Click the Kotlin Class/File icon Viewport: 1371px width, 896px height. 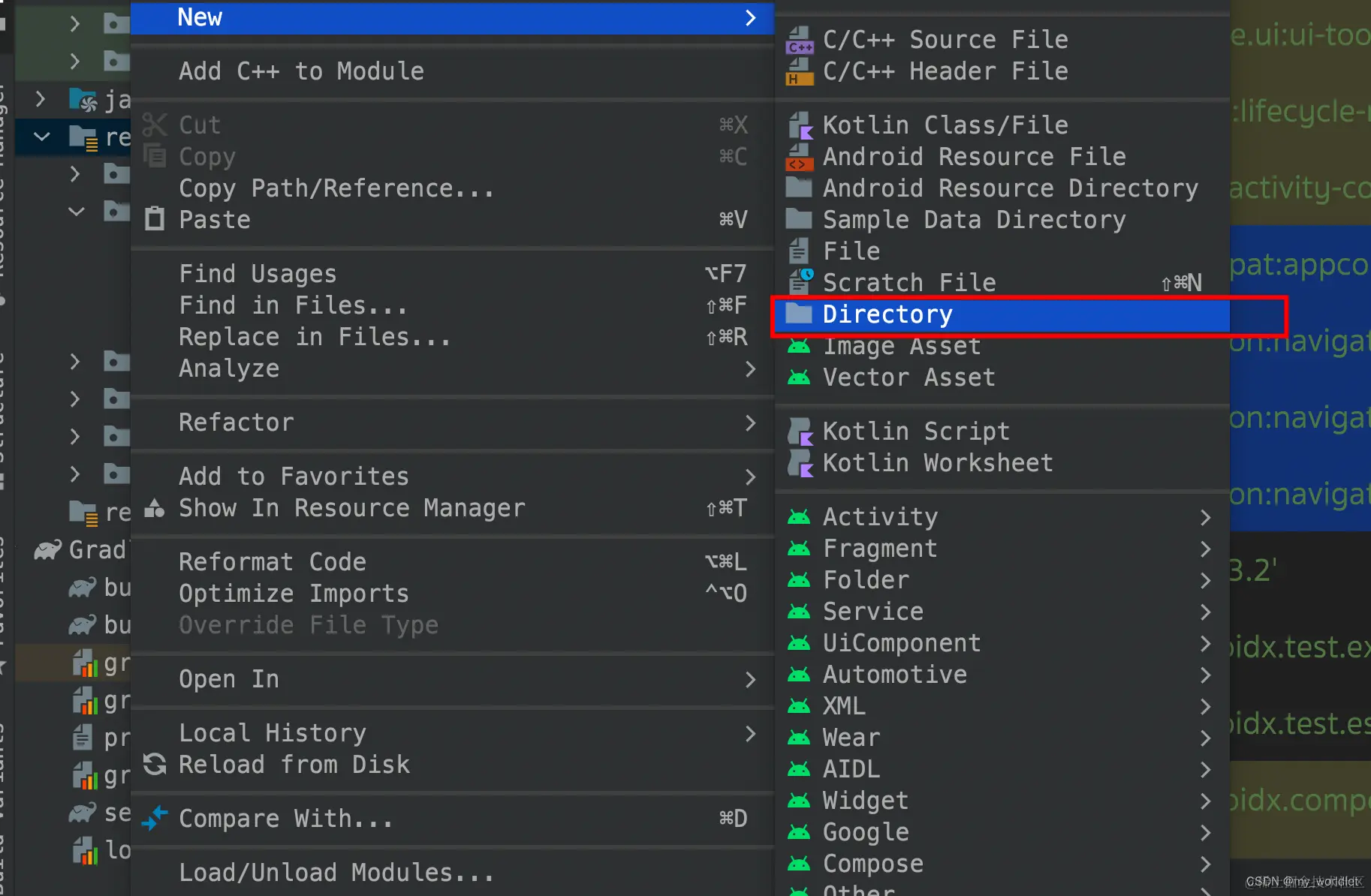(800, 125)
